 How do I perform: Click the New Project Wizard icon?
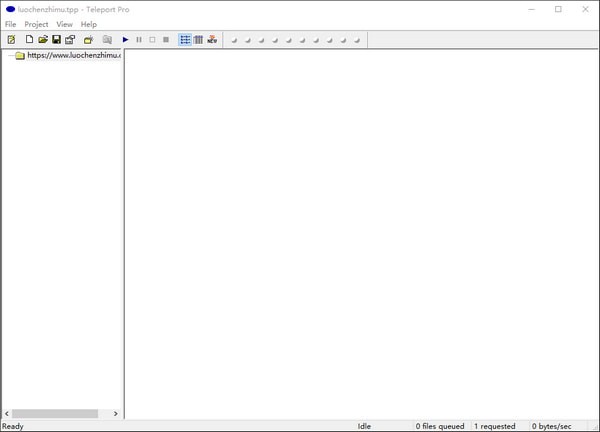tap(11, 40)
